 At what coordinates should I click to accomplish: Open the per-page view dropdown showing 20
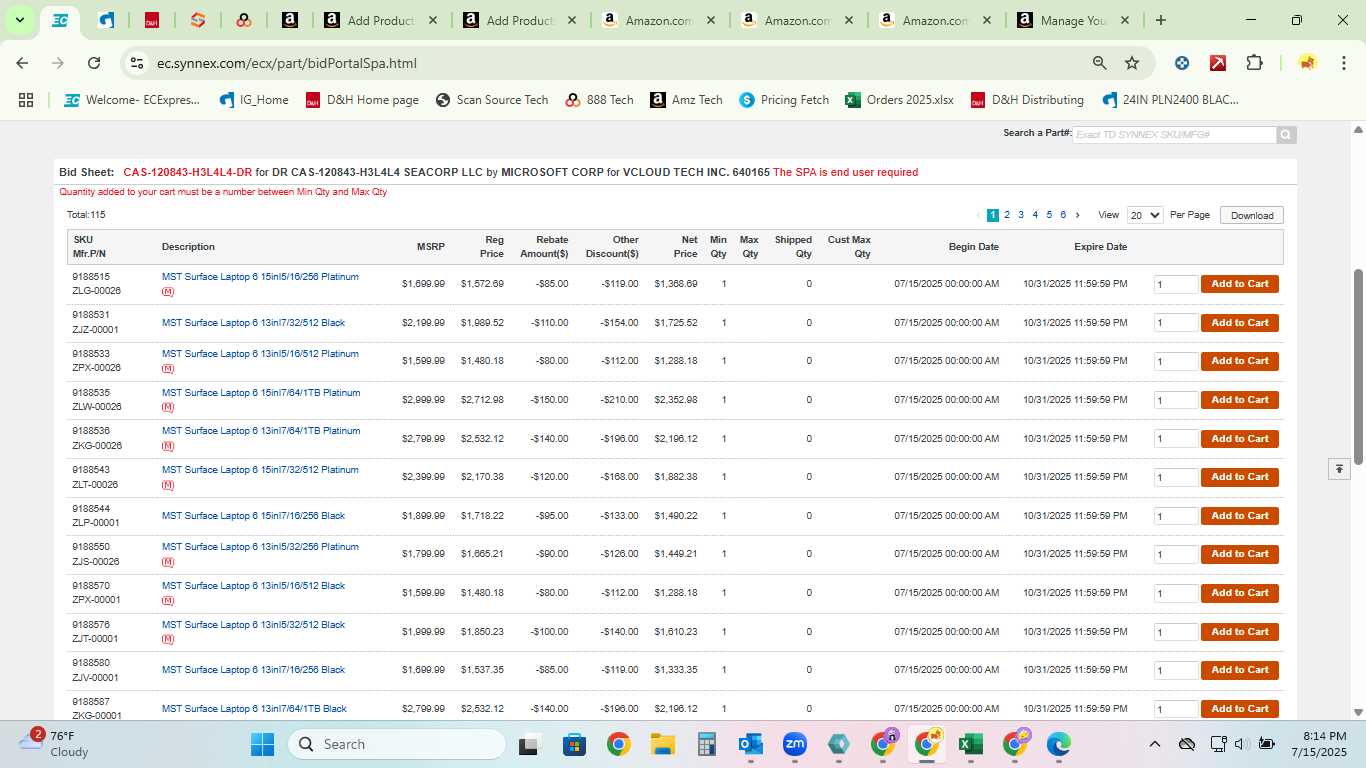coord(1145,215)
